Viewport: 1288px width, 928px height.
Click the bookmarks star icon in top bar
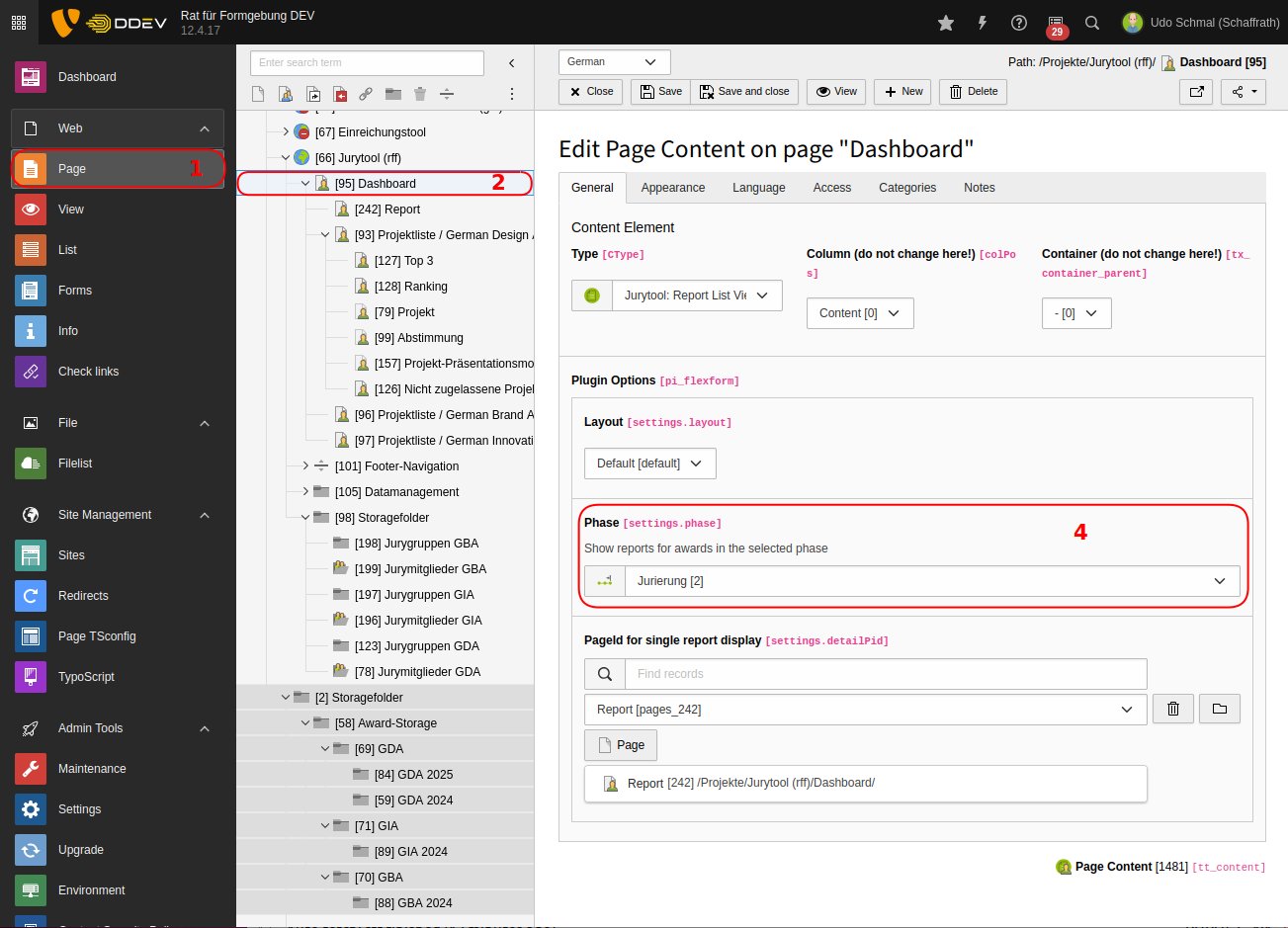pos(946,23)
